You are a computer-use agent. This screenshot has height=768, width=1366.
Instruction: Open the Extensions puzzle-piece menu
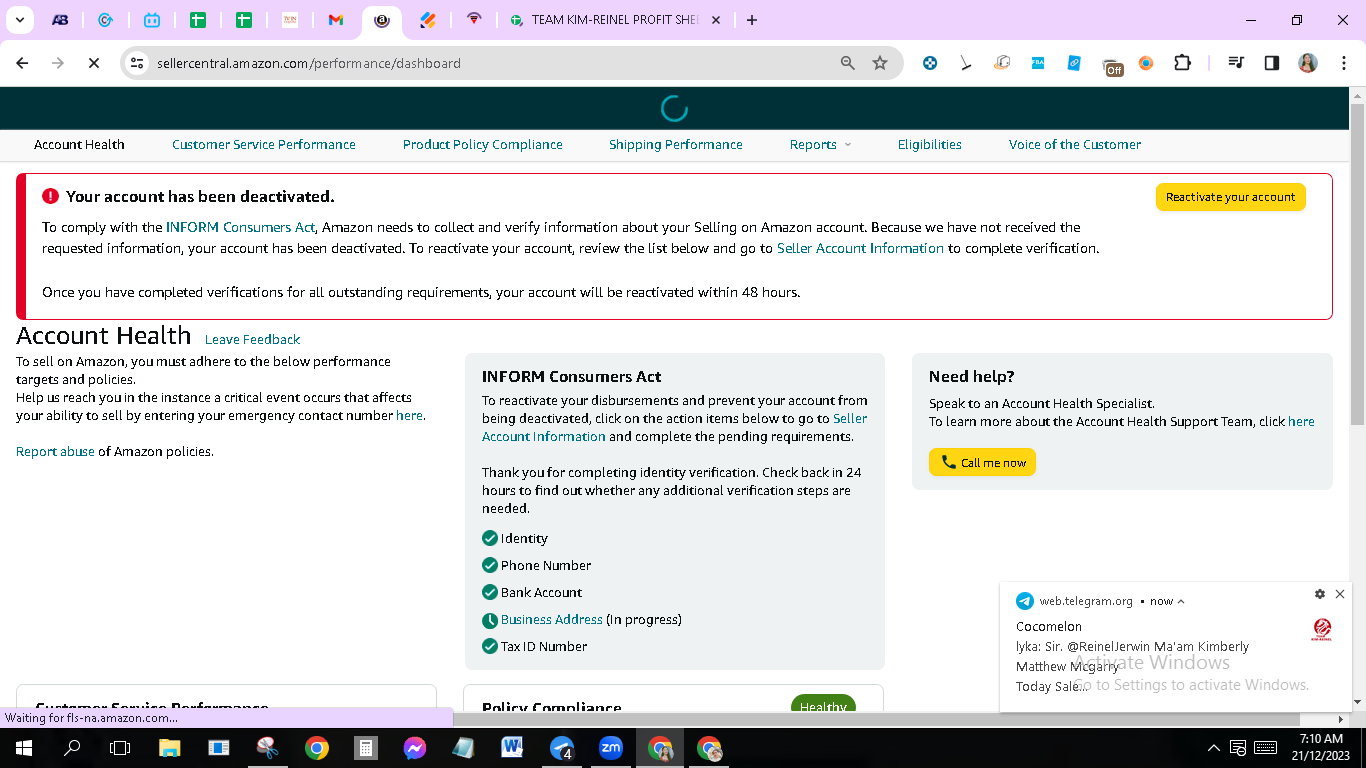pyautogui.click(x=1182, y=63)
